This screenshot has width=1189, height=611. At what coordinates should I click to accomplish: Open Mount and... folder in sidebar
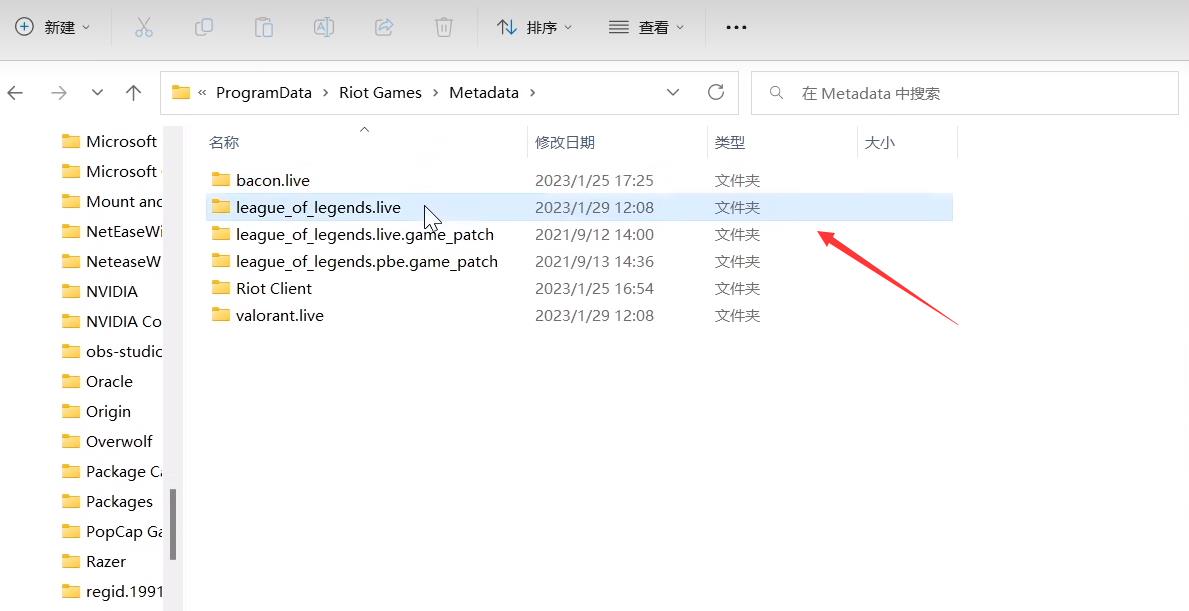(111, 202)
